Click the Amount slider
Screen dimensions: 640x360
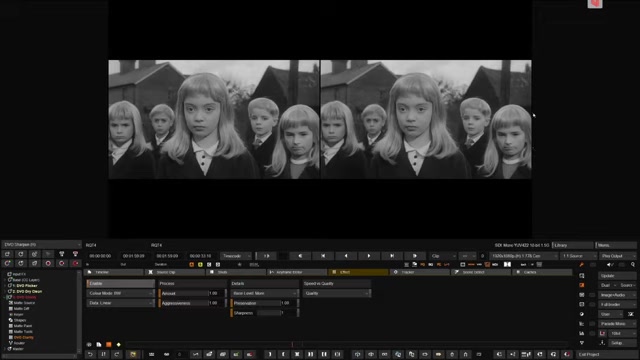pyautogui.click(x=192, y=293)
